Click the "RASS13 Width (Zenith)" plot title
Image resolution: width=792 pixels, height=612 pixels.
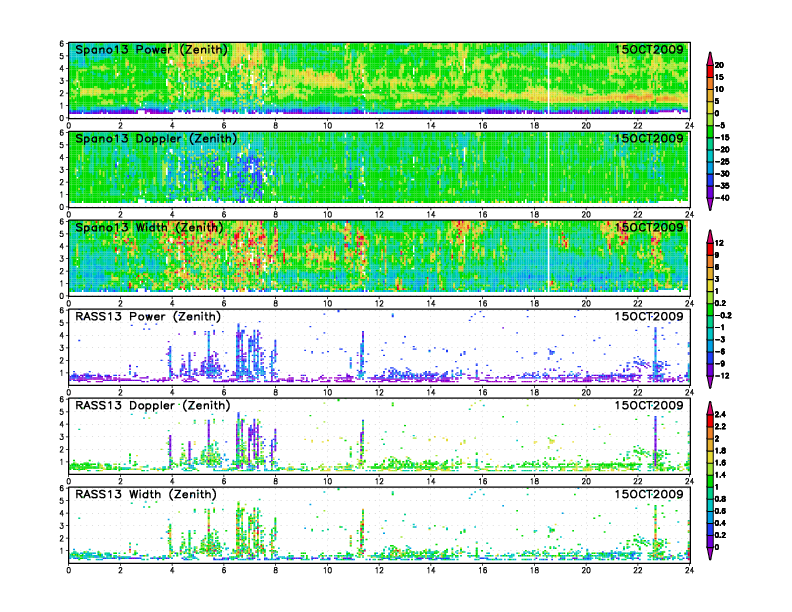click(x=145, y=494)
